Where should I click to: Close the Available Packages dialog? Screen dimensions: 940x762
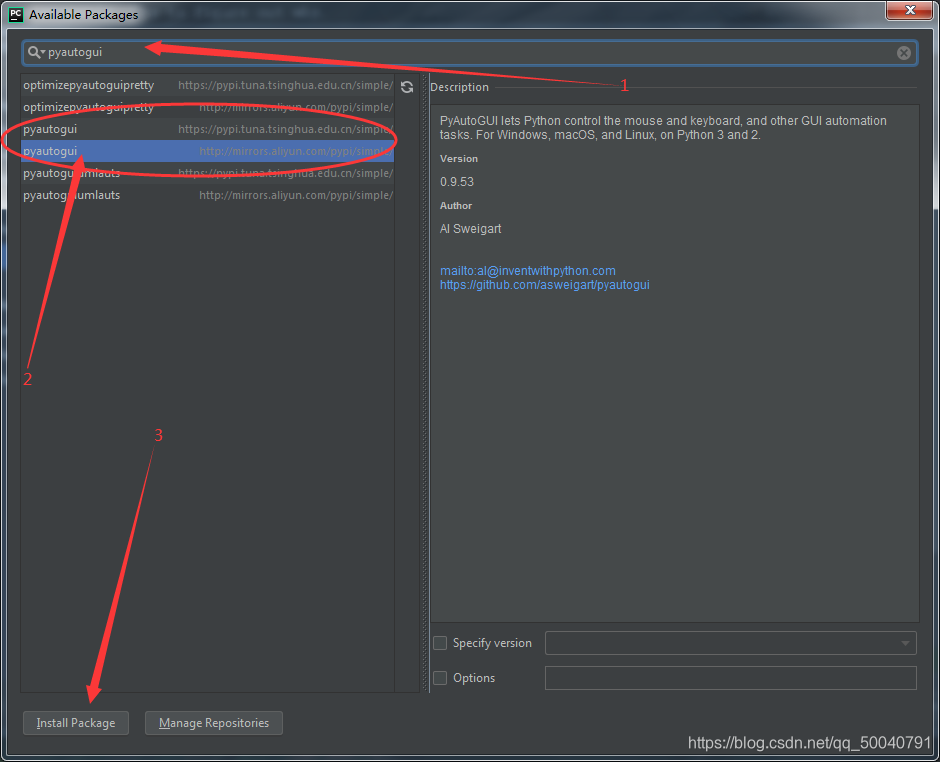909,10
